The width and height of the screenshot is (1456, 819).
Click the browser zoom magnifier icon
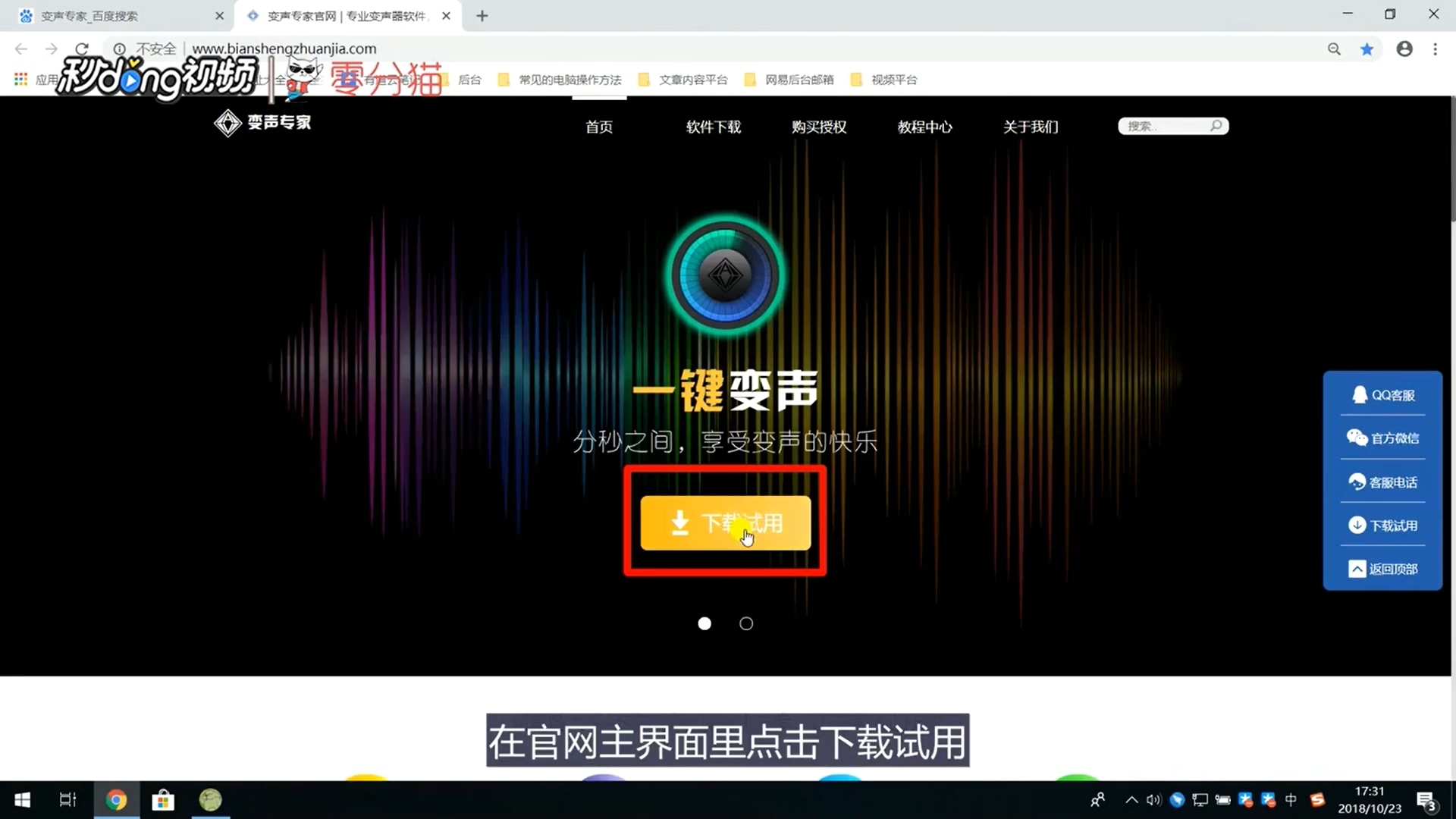click(1334, 49)
